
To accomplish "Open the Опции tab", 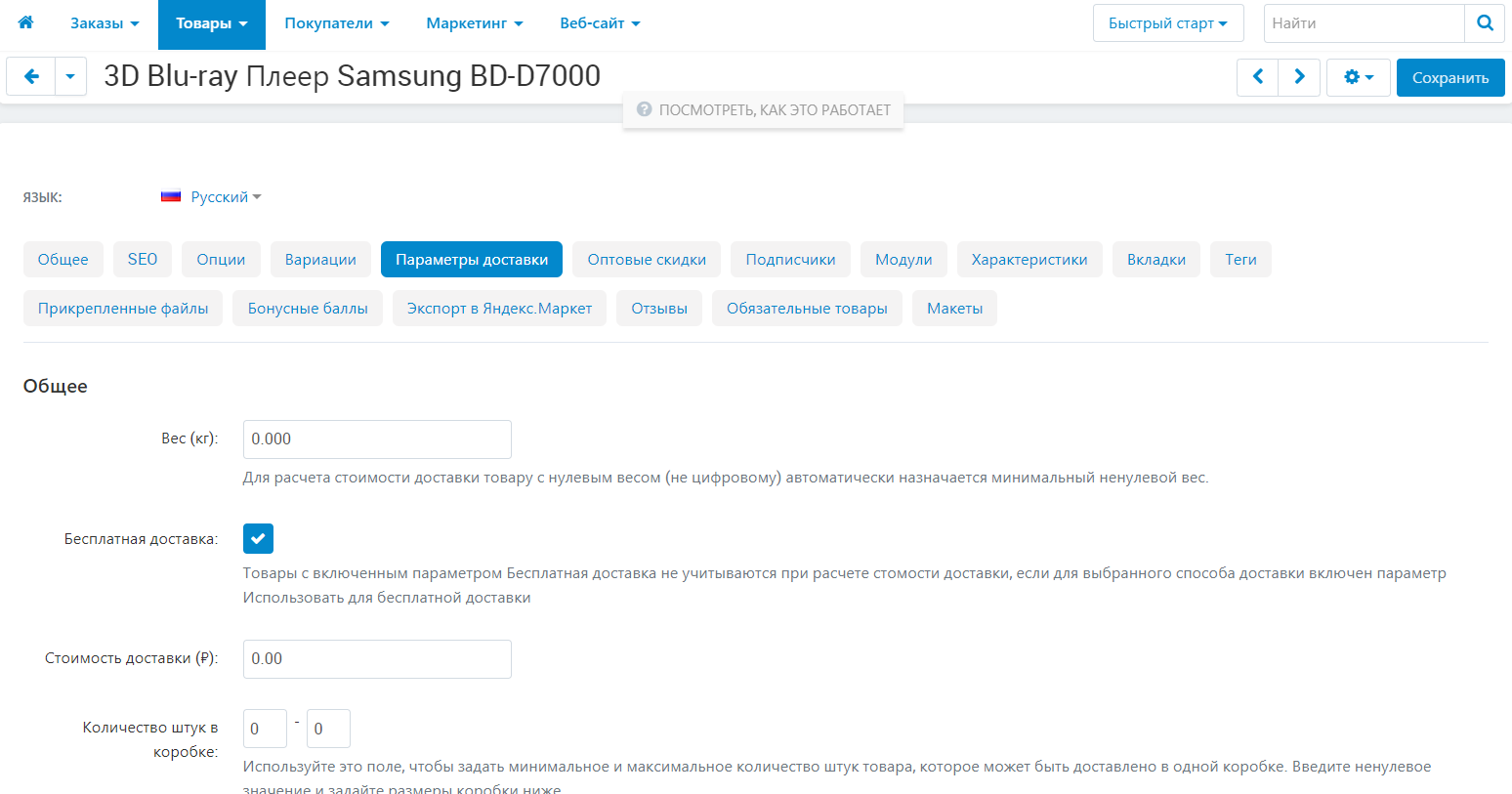I will click(221, 259).
